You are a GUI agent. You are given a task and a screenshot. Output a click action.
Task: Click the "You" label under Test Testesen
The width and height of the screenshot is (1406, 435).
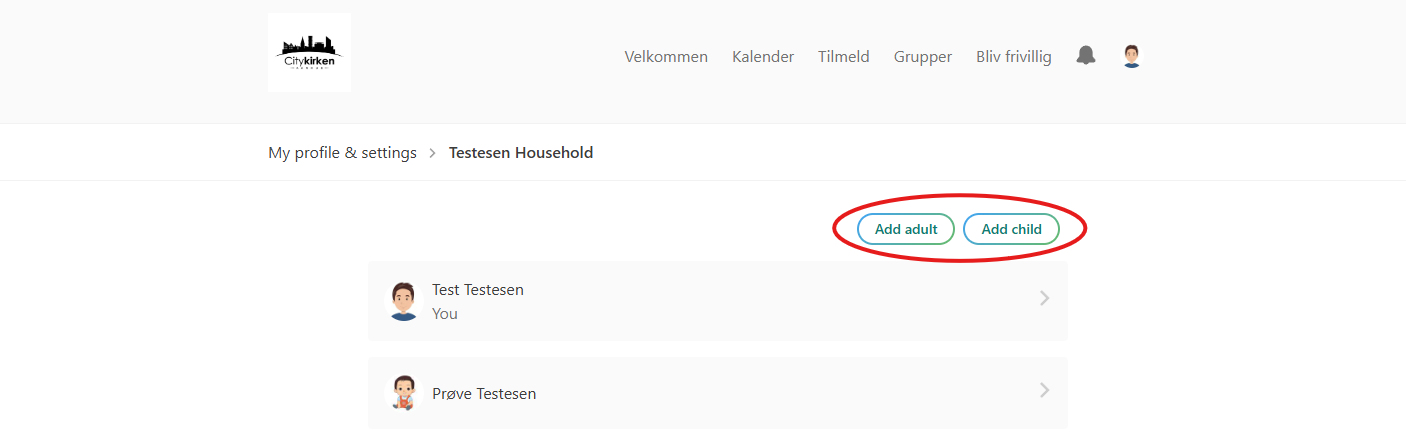pyautogui.click(x=445, y=314)
